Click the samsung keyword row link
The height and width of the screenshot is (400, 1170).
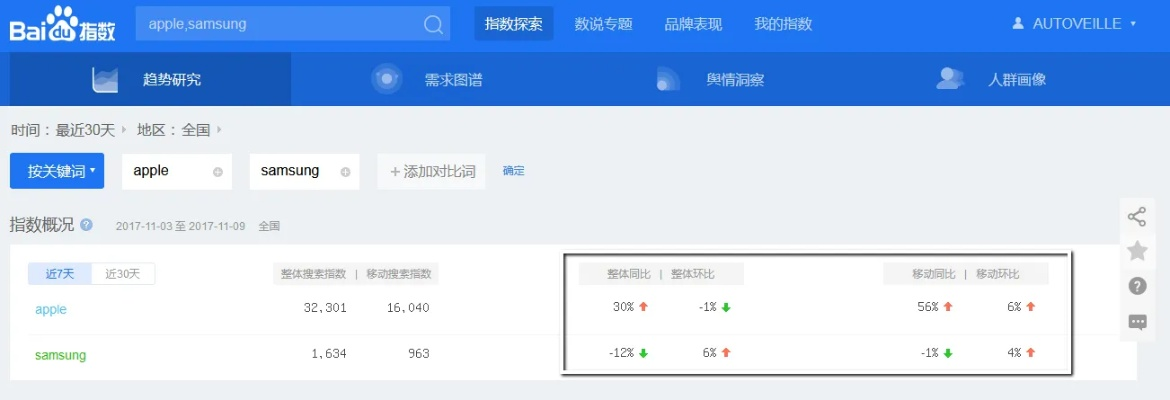click(60, 355)
